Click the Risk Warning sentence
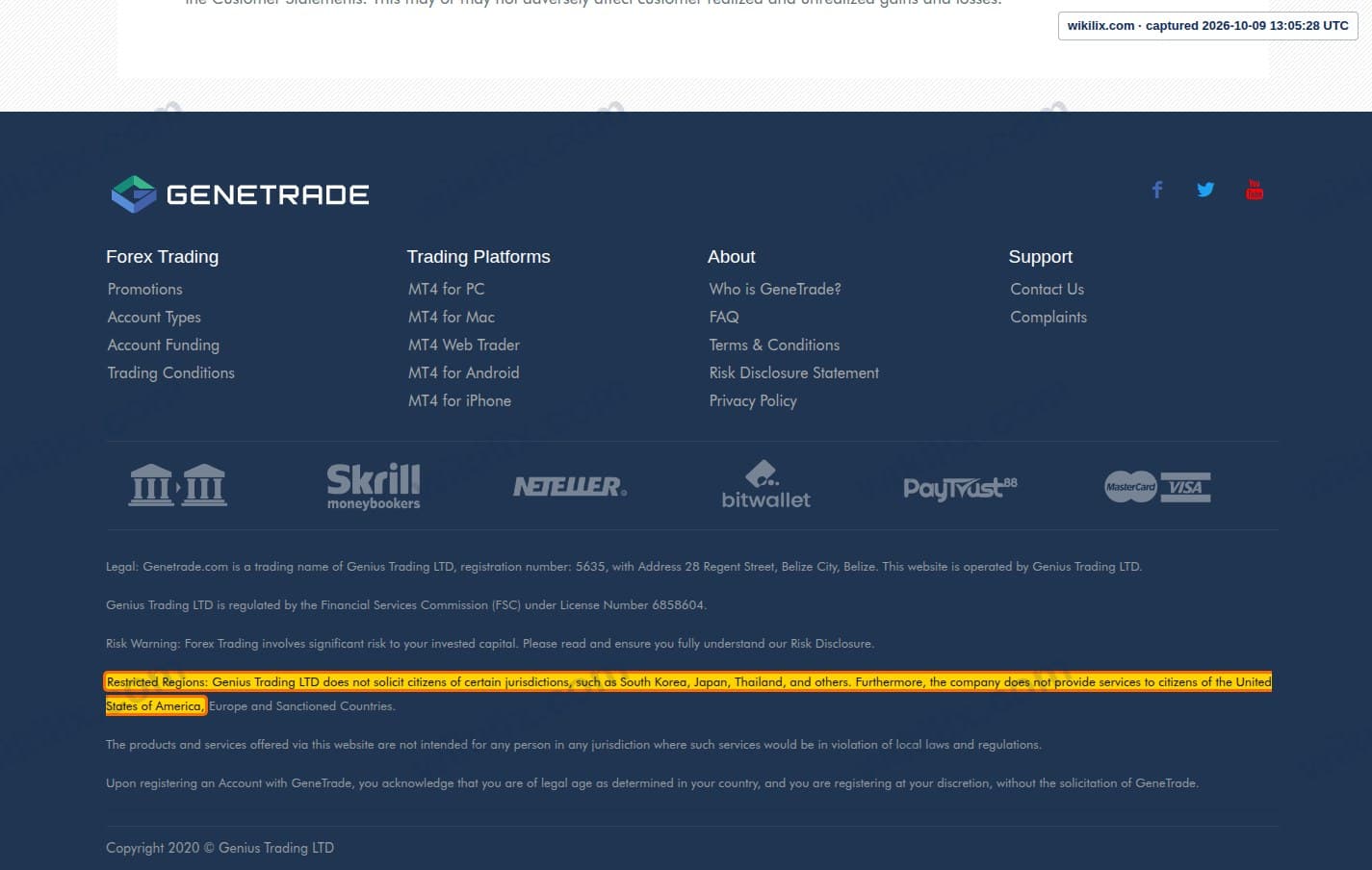This screenshot has height=870, width=1372. pyautogui.click(x=490, y=644)
